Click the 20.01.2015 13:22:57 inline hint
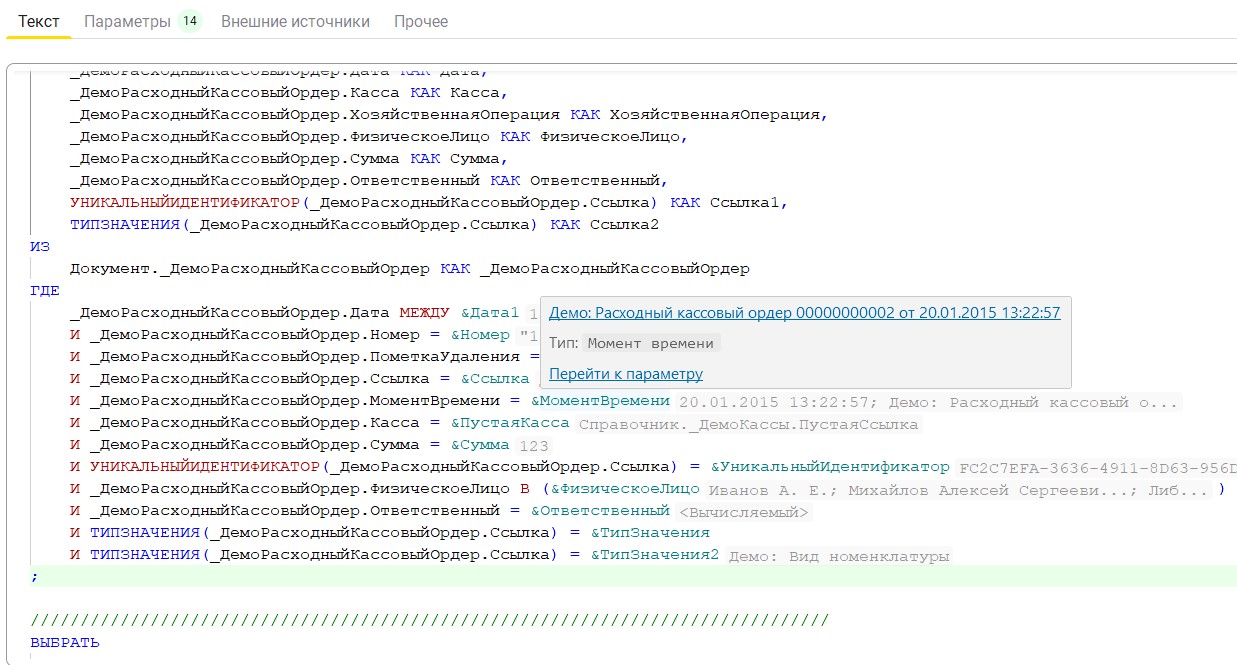1237x665 pixels. pos(928,402)
